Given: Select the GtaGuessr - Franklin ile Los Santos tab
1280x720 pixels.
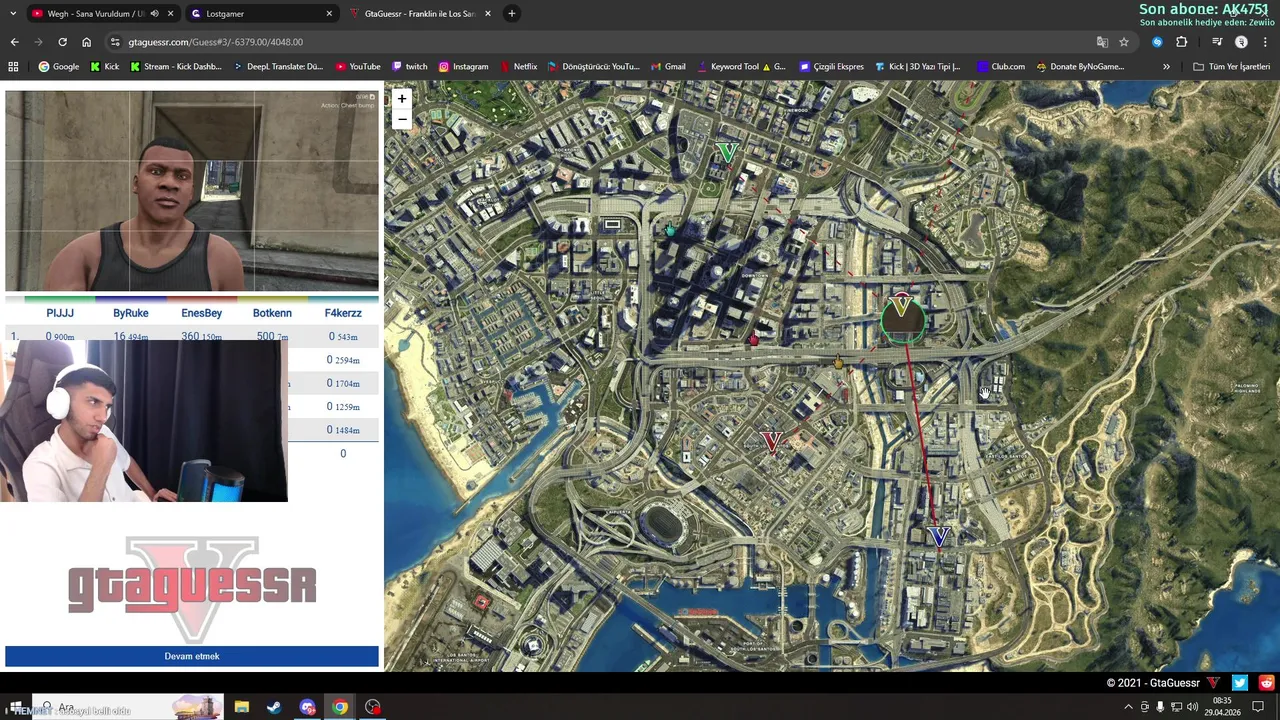Looking at the screenshot, I should coord(420,14).
